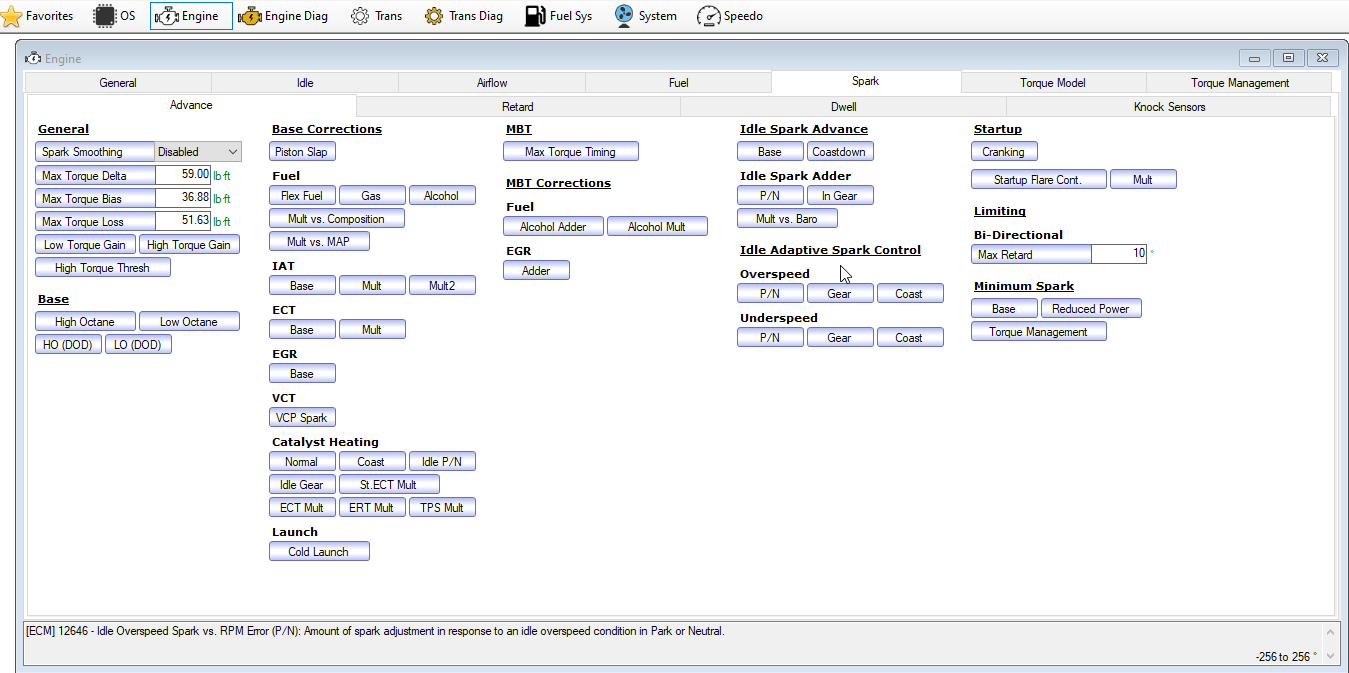Click the Max Torque Delta value field

[183, 175]
